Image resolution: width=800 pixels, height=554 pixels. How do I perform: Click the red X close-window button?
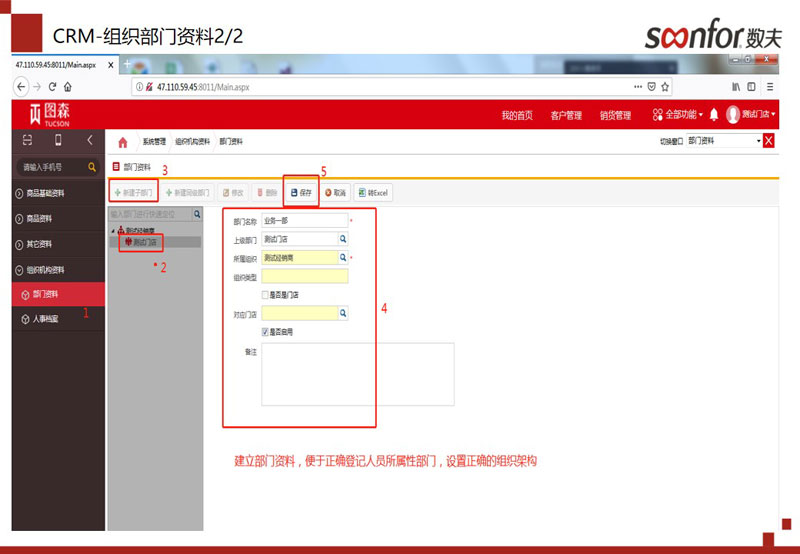click(768, 141)
